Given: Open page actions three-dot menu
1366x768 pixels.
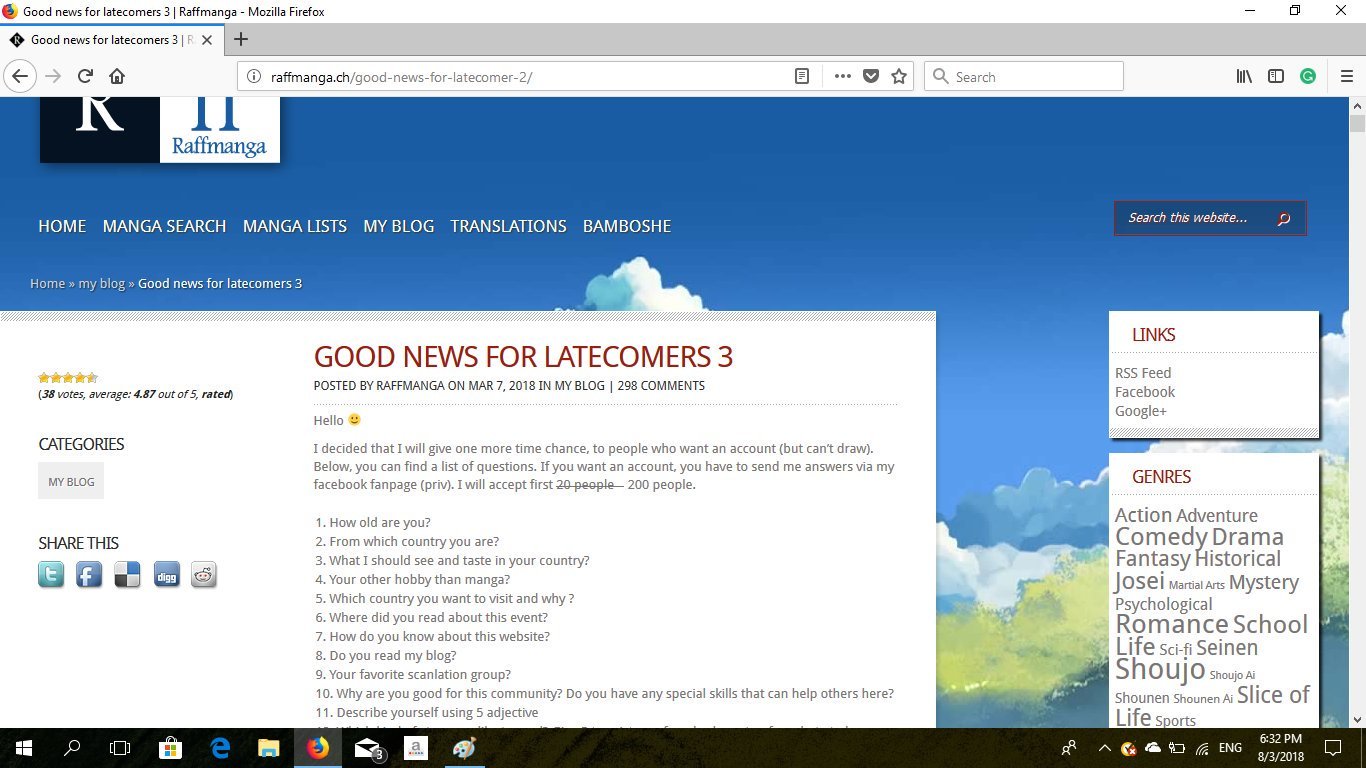Looking at the screenshot, I should 842,77.
